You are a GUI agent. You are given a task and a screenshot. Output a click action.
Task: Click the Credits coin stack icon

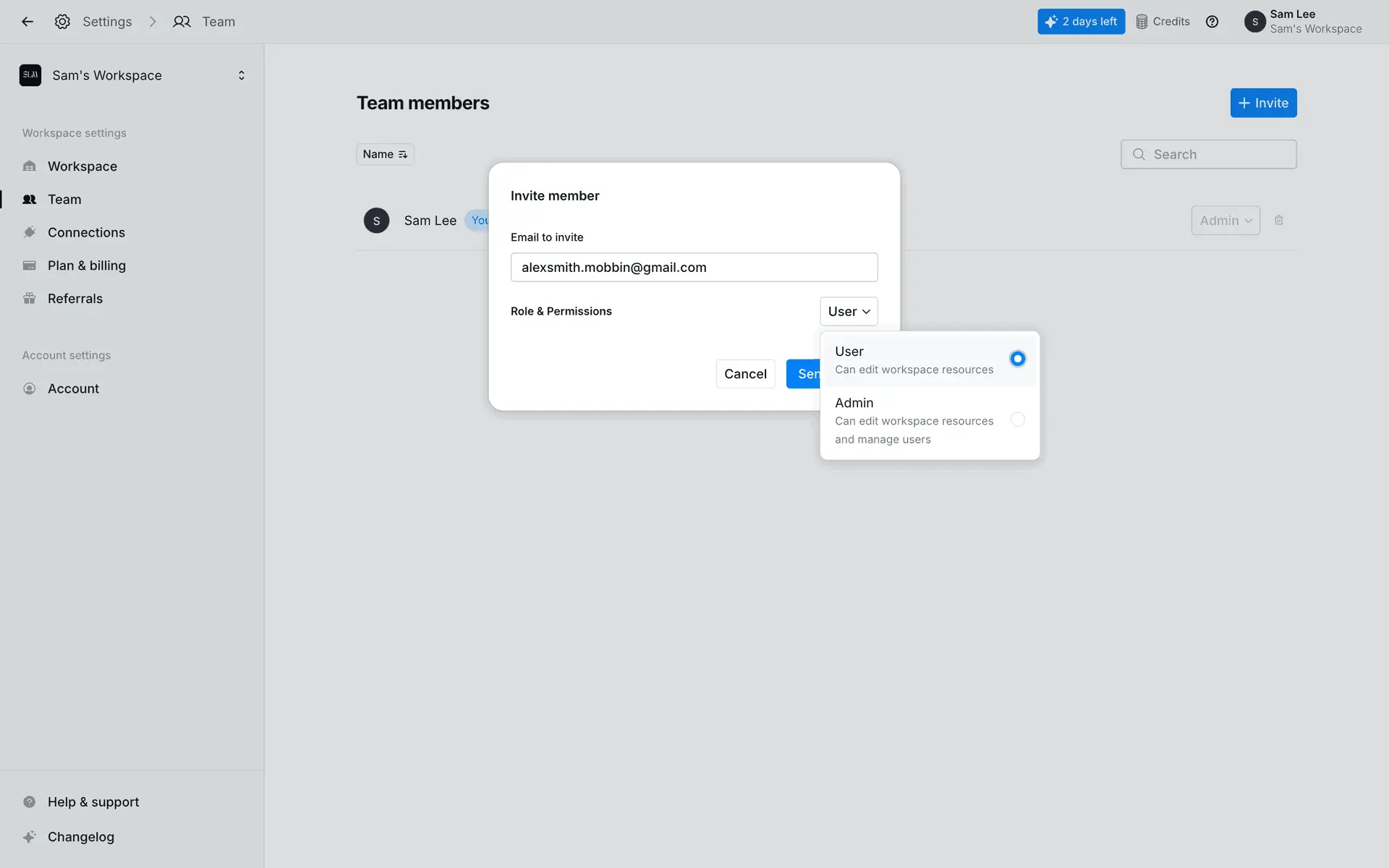[x=1142, y=22]
